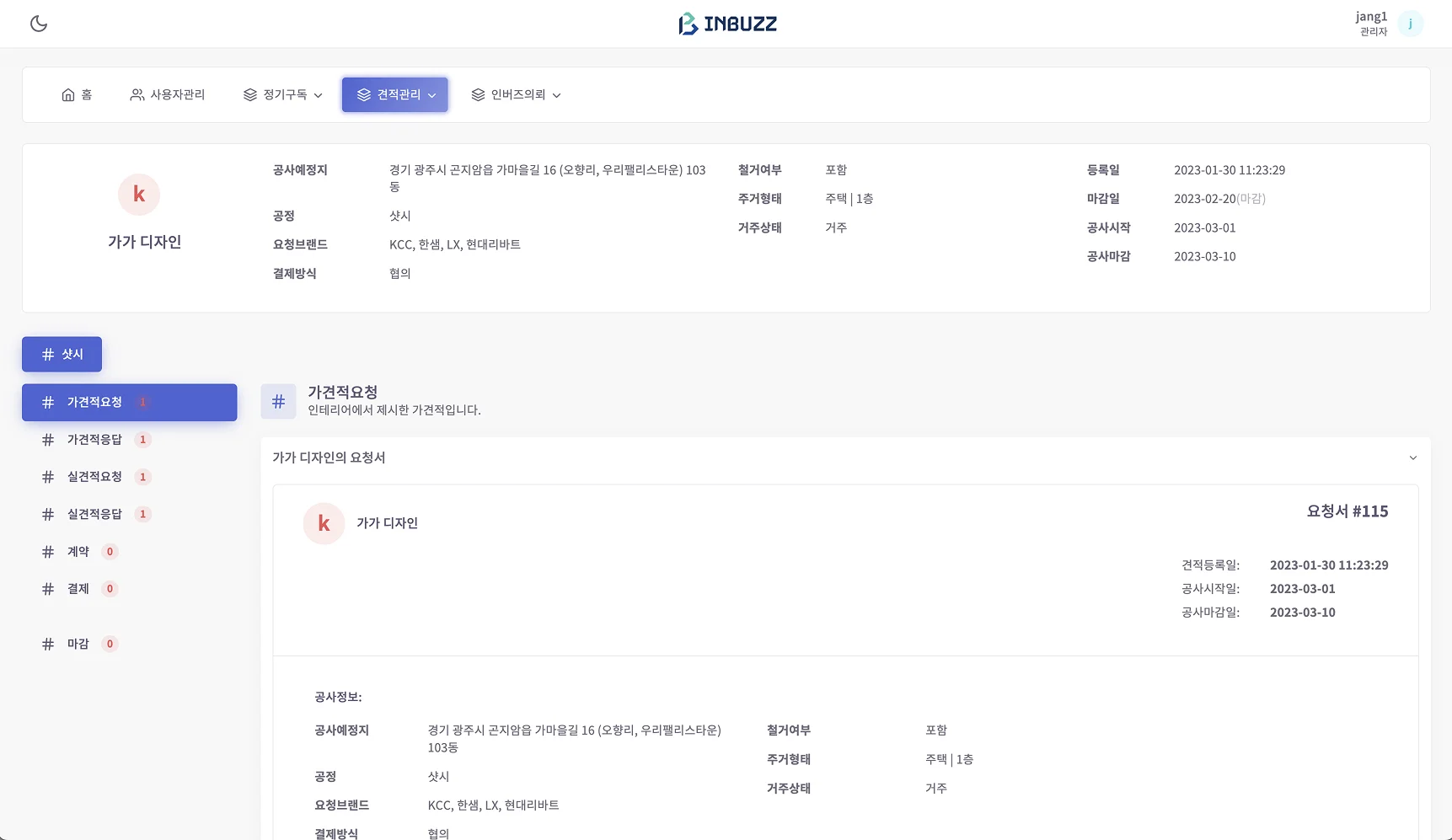Select 결제 sidebar tab

(x=130, y=589)
